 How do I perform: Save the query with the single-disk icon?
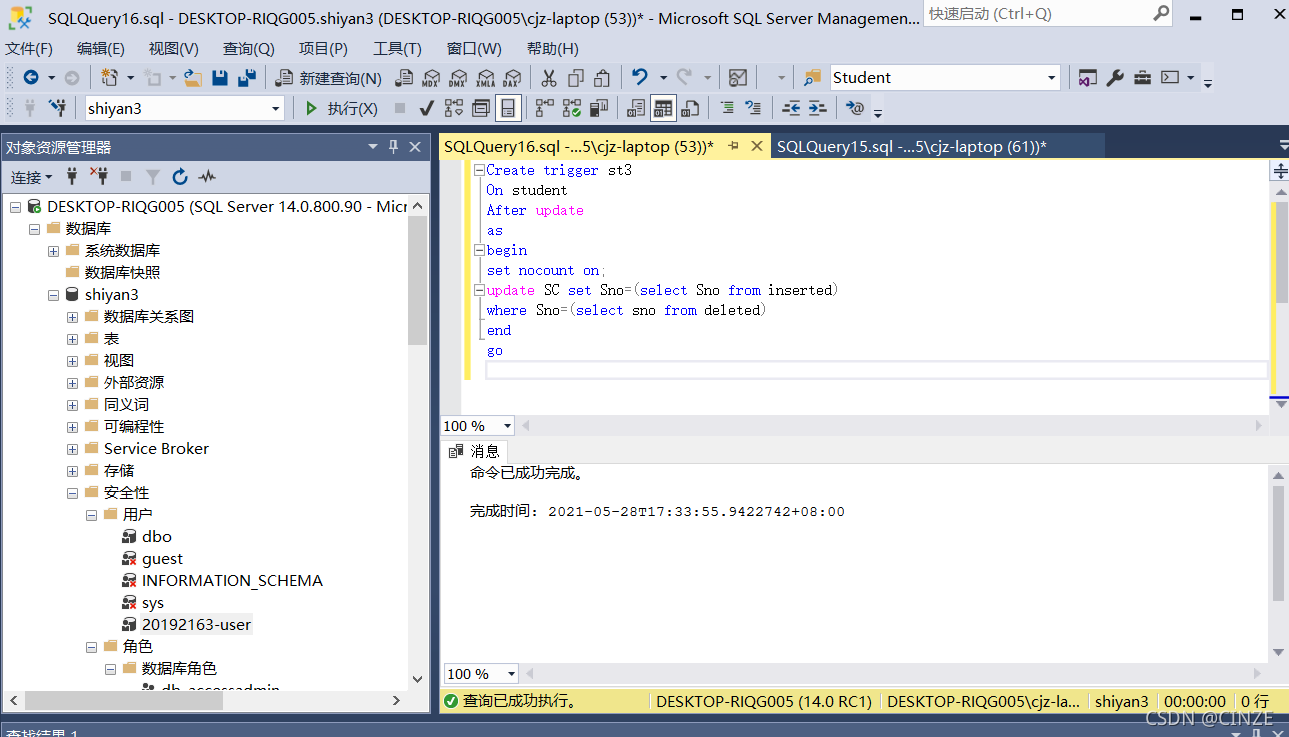[220, 78]
